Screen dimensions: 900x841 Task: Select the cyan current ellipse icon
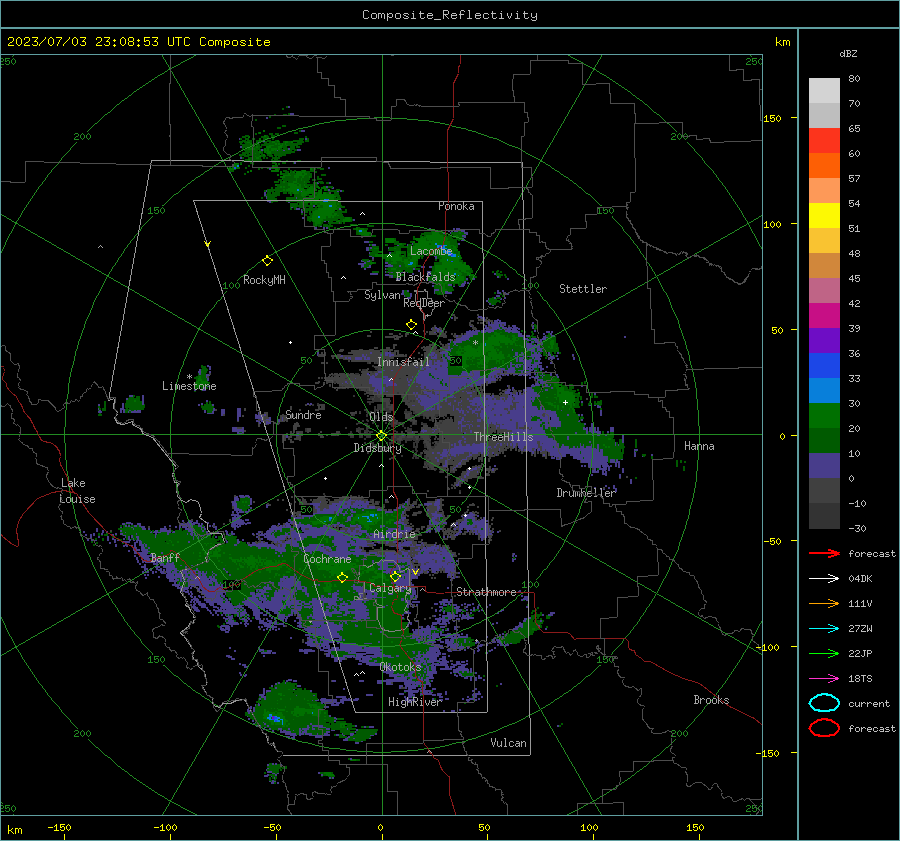pyautogui.click(x=824, y=703)
